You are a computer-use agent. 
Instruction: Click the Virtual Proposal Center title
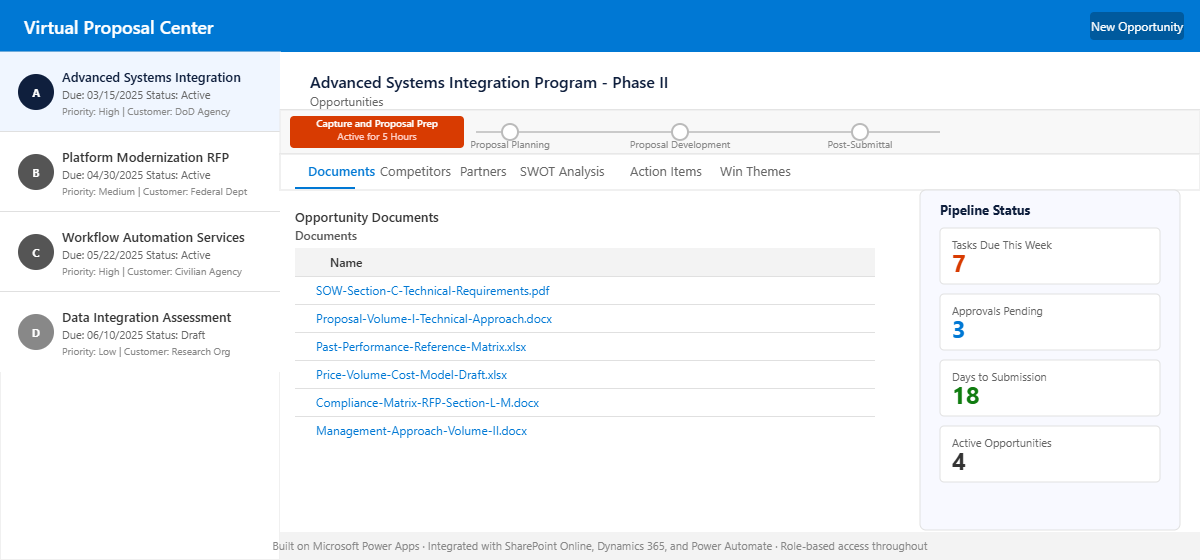119,28
